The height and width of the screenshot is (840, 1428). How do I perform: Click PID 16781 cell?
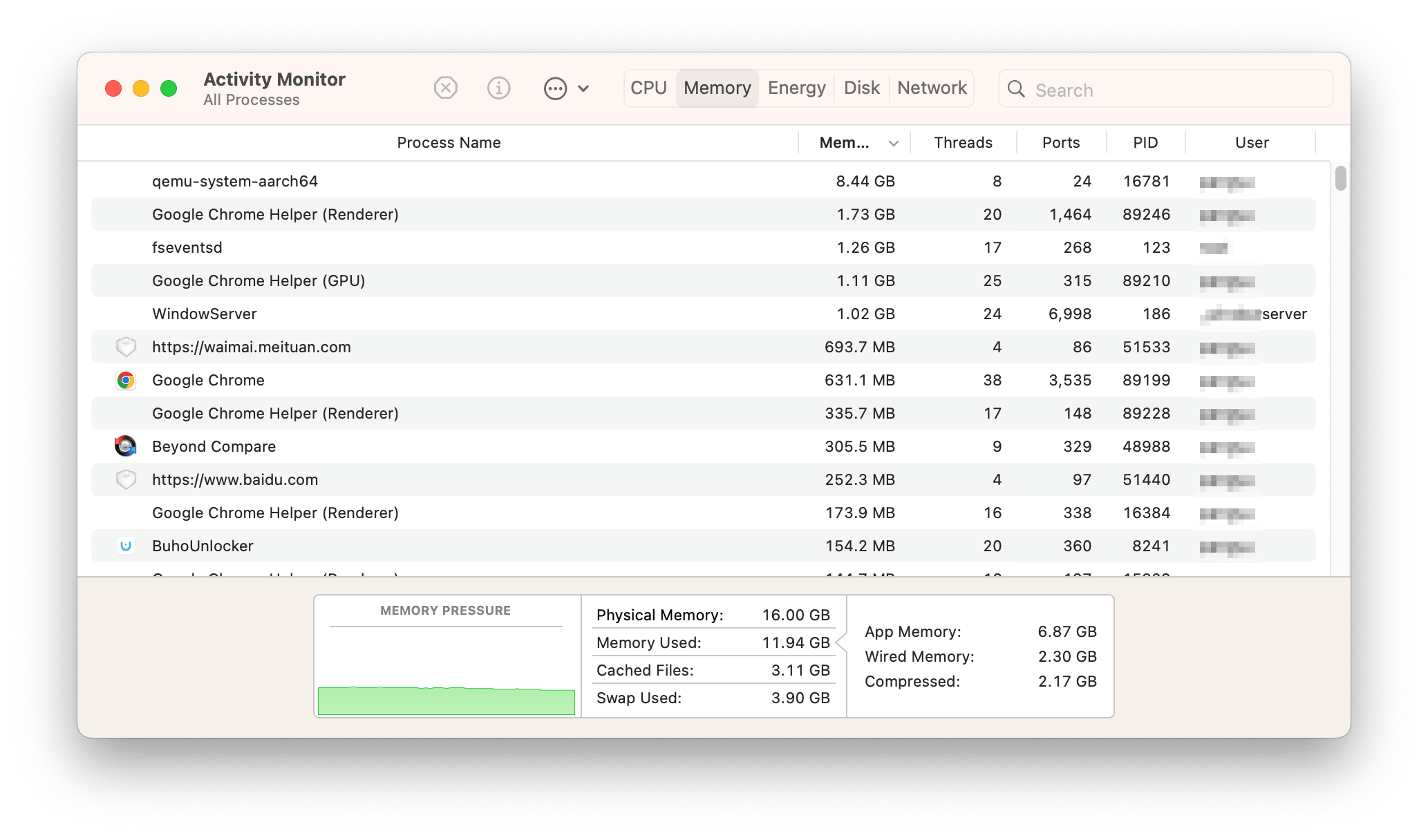(x=1146, y=181)
